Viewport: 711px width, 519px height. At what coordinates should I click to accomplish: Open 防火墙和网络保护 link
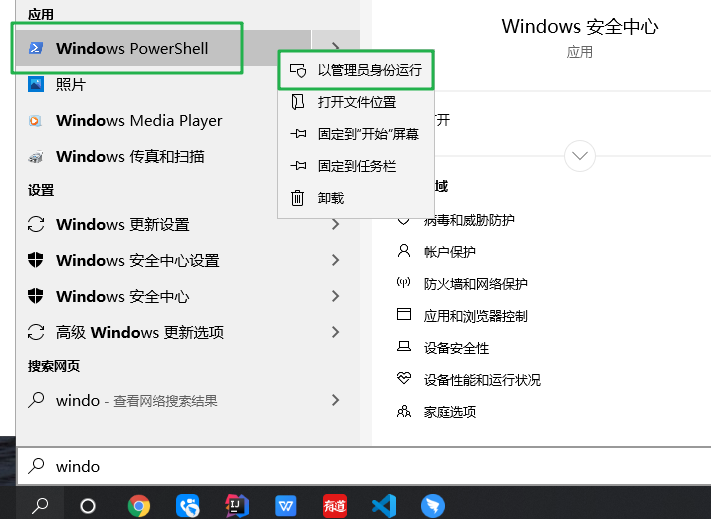click(x=475, y=284)
